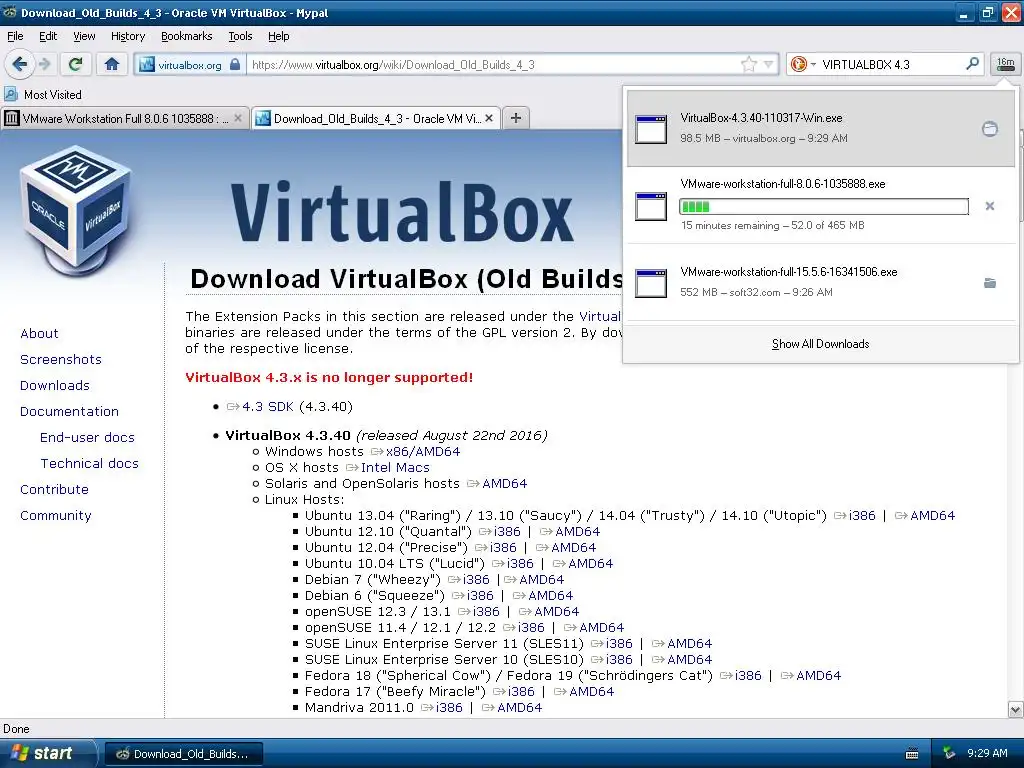Click the 9:29 AM taskbar clock
The height and width of the screenshot is (768, 1024).
click(x=987, y=754)
